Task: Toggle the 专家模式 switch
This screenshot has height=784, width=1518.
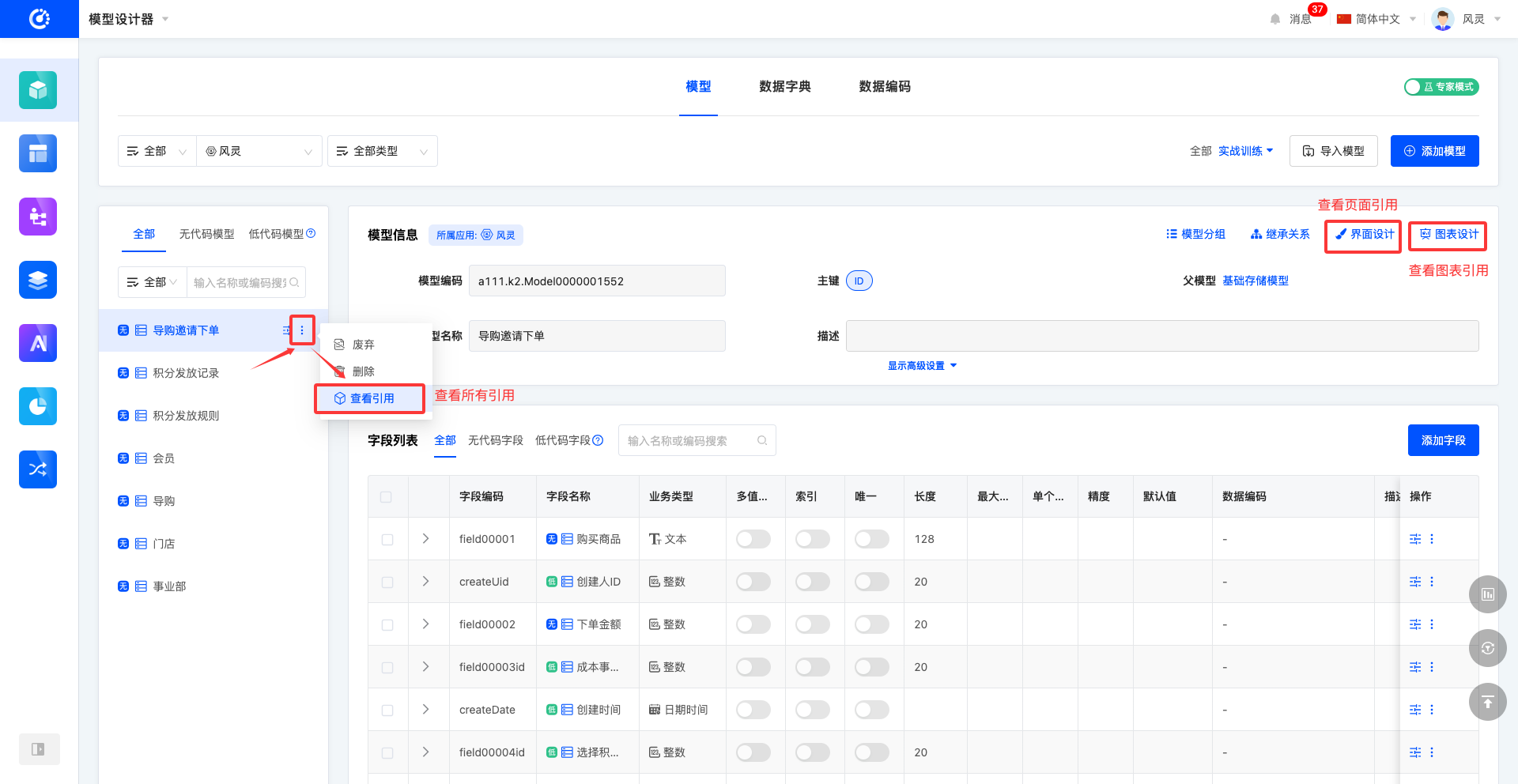Action: (1441, 87)
